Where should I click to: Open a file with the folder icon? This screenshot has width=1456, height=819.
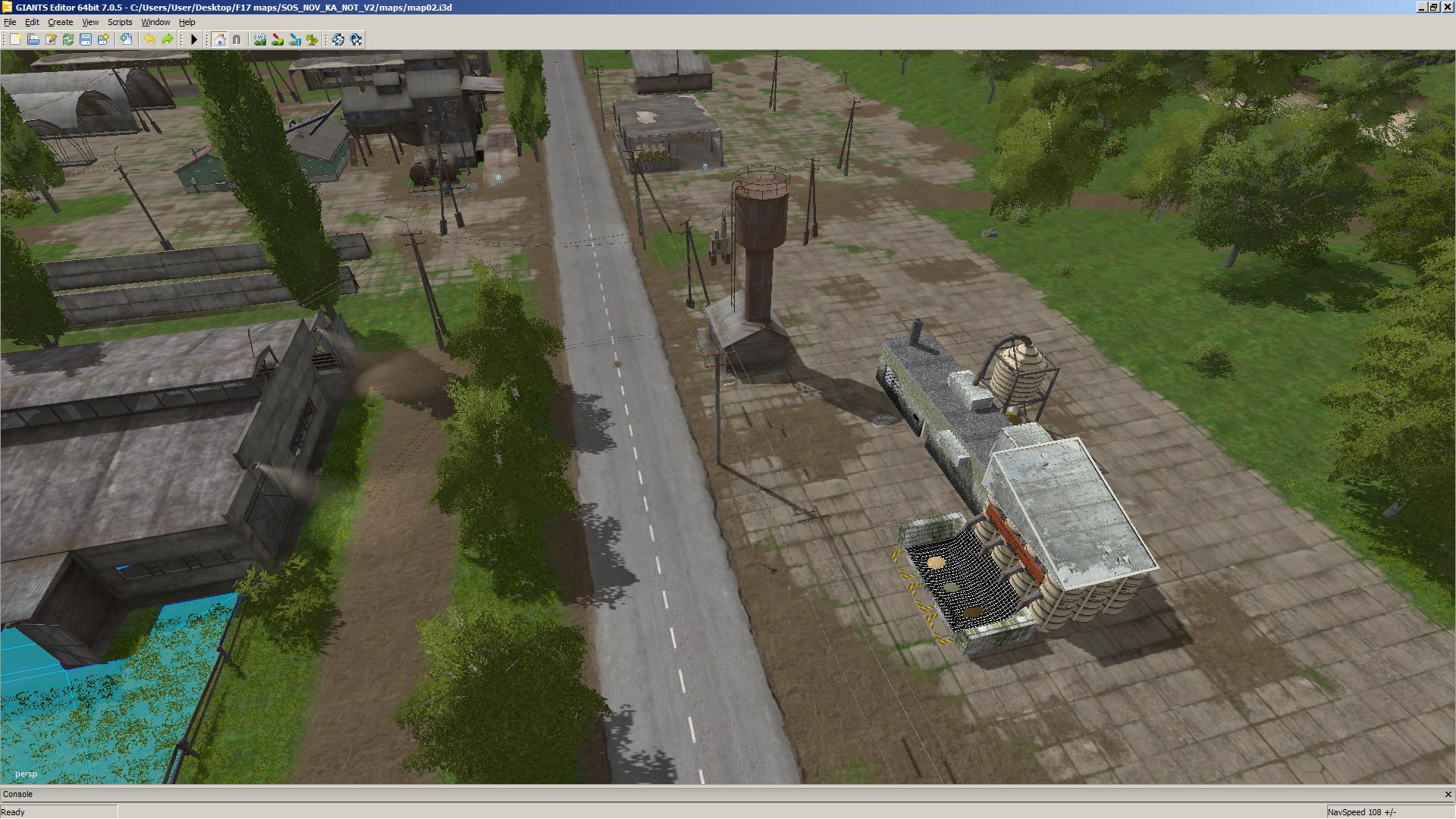33,39
